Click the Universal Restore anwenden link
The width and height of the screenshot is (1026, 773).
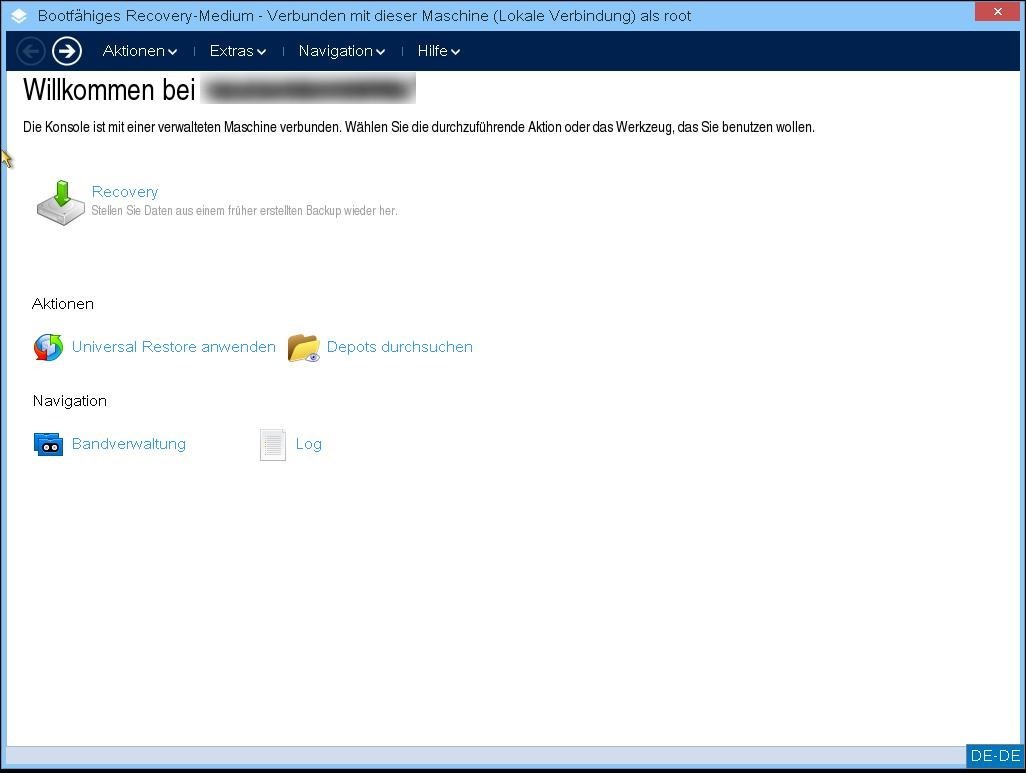tap(173, 347)
